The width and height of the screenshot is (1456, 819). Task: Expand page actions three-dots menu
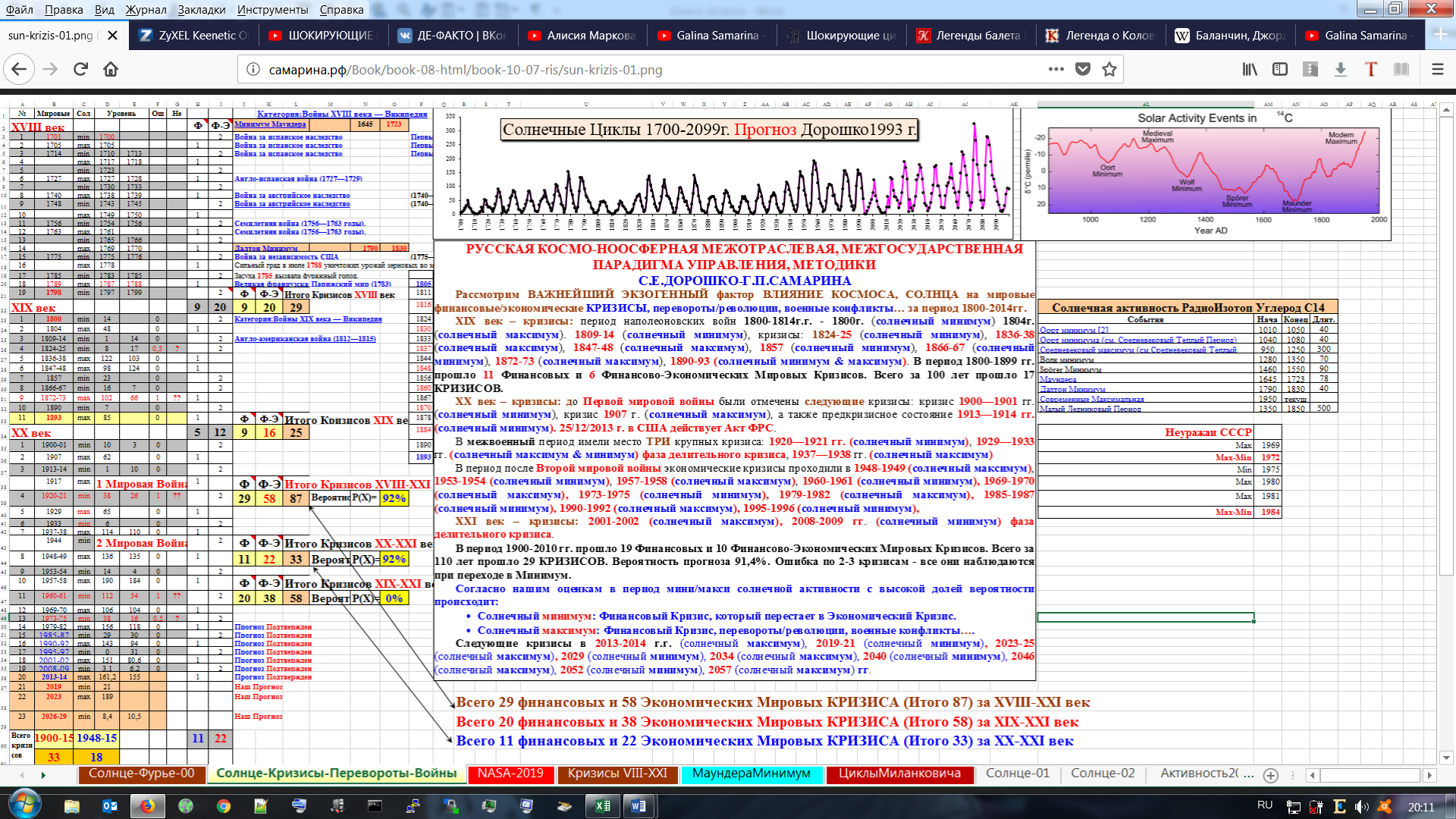[x=1056, y=69]
